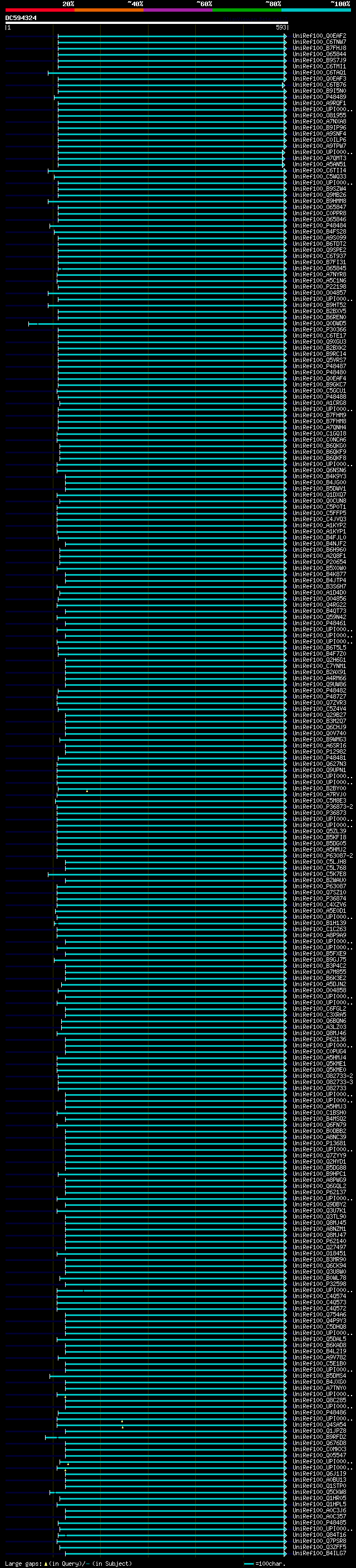Click the purple ~60% identity legend segment
356x1568 pixels.
click(x=179, y=10)
